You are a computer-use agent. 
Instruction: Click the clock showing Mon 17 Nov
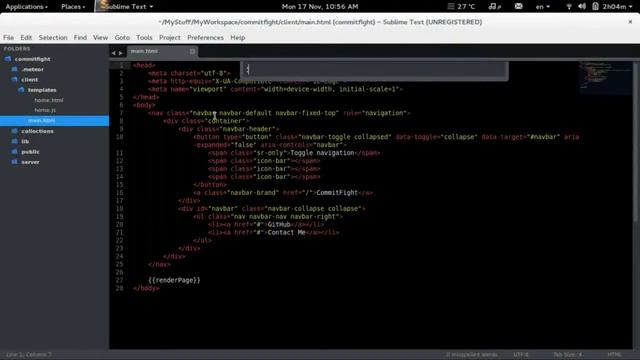pos(320,7)
